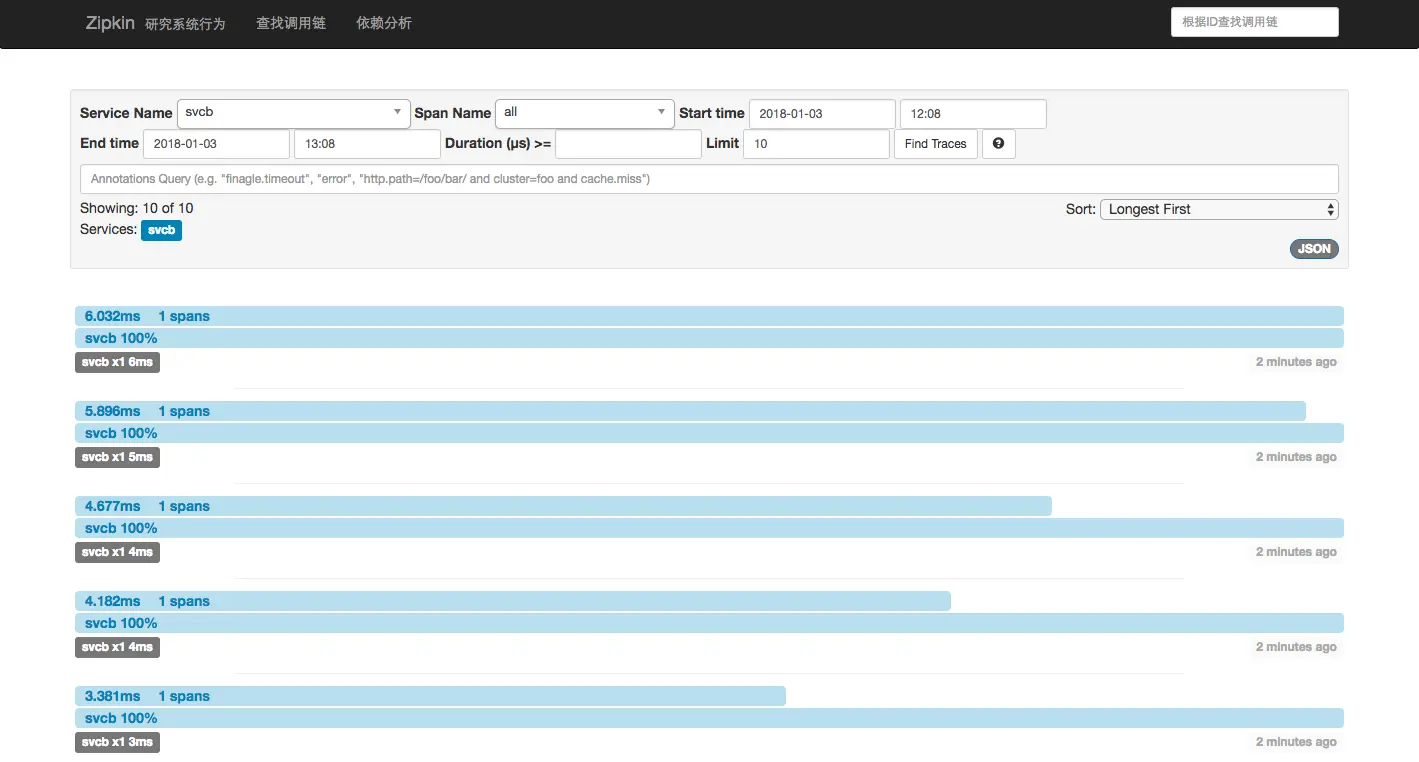Click the Limit field showing 10
The height and width of the screenshot is (762, 1419).
pos(816,144)
